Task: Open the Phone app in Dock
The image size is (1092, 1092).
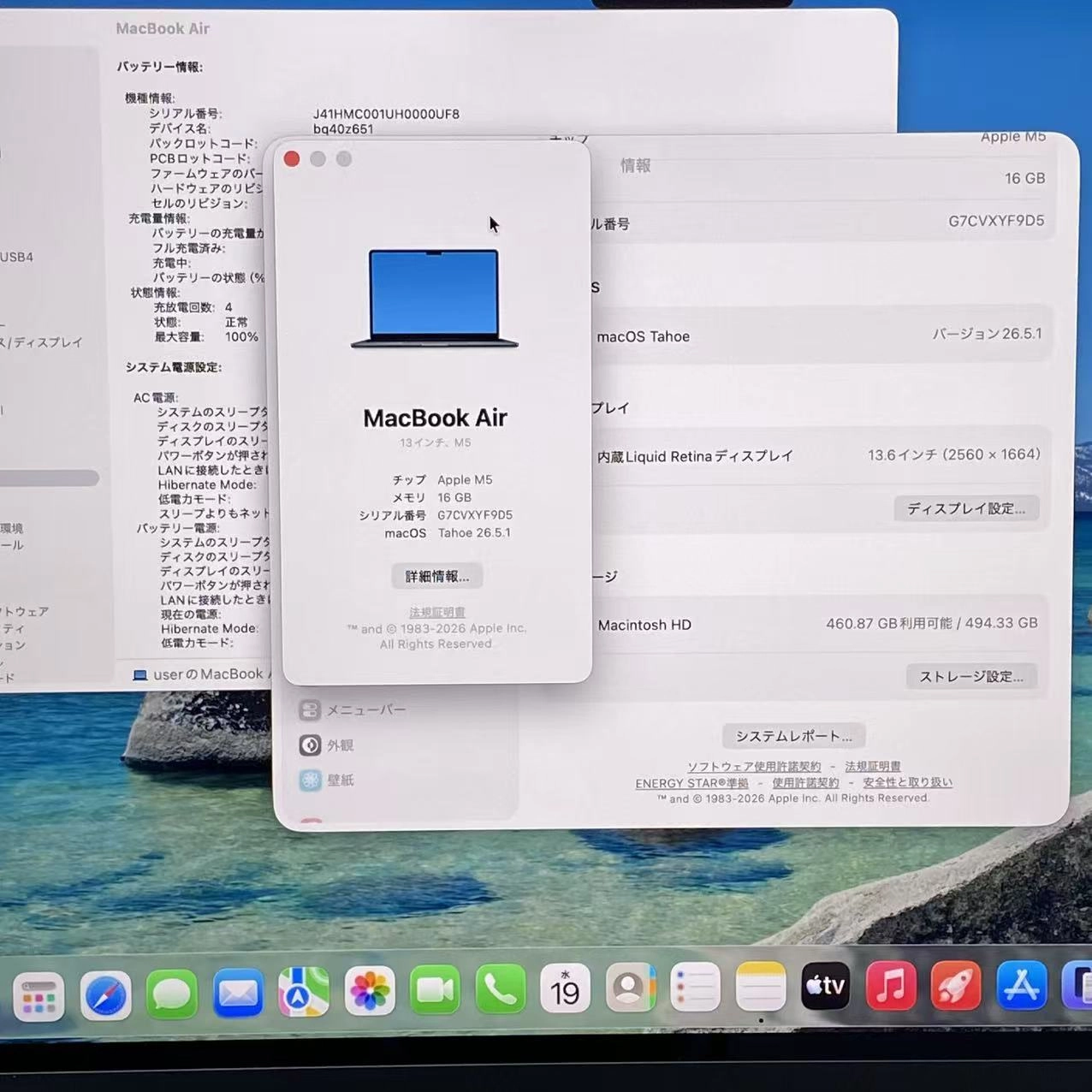Action: (501, 989)
